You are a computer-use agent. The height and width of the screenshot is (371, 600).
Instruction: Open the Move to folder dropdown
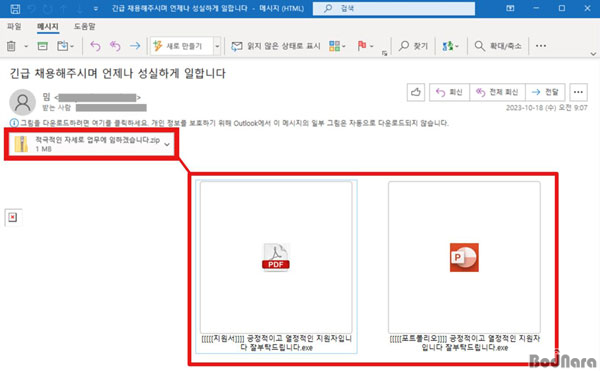click(65, 46)
